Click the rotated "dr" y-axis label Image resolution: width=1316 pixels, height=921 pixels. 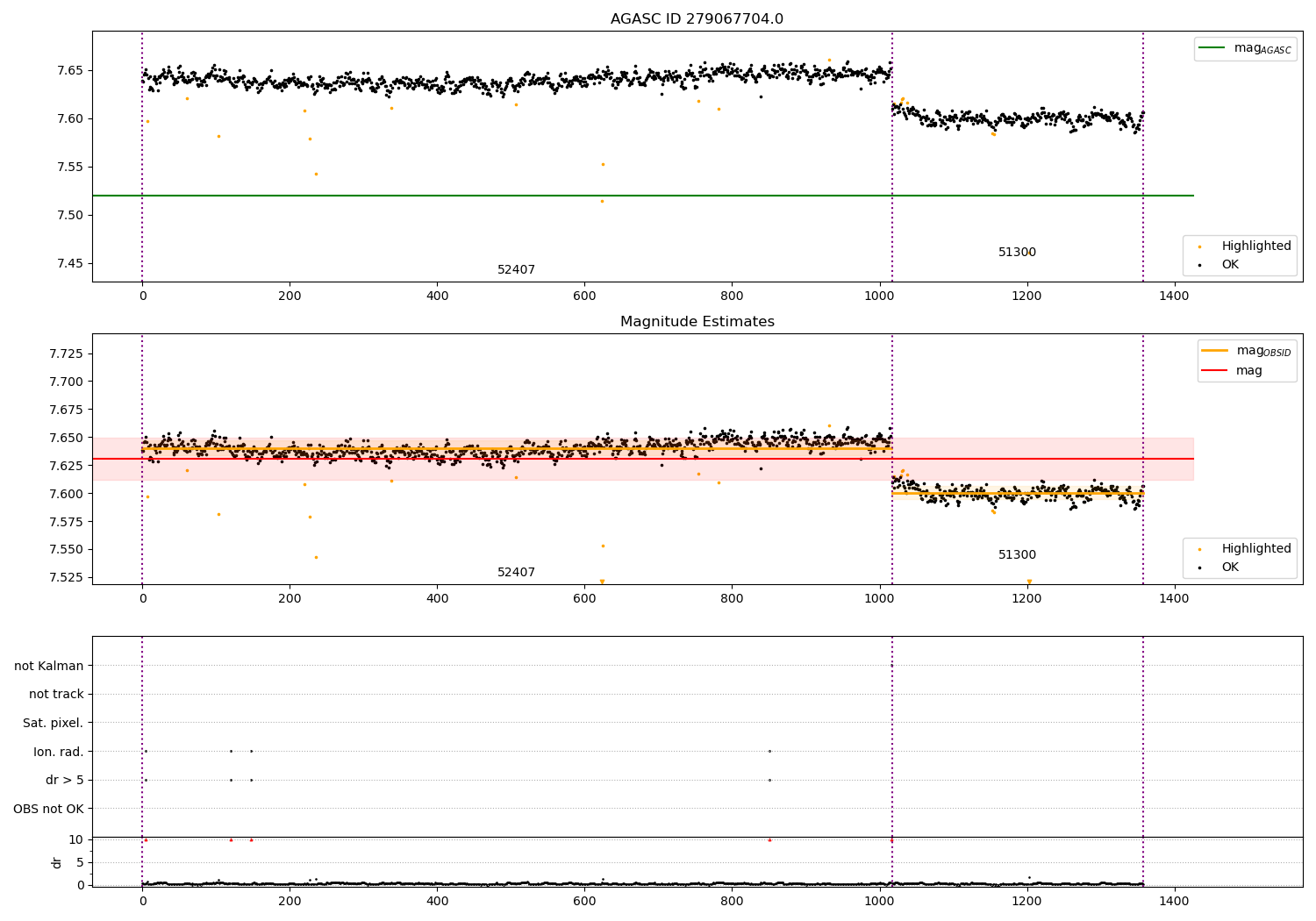pos(57,862)
